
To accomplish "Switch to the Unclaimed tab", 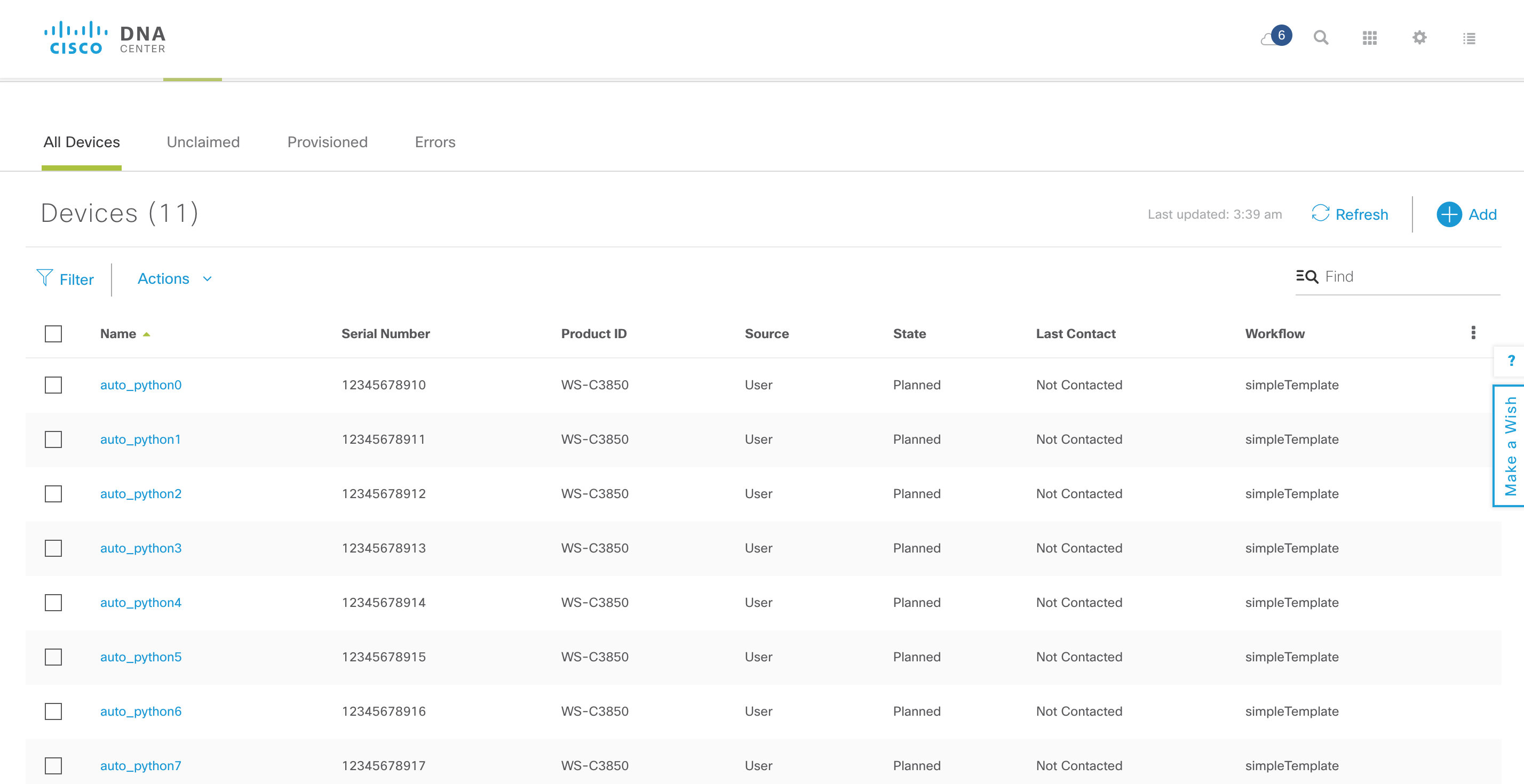I will pyautogui.click(x=203, y=142).
